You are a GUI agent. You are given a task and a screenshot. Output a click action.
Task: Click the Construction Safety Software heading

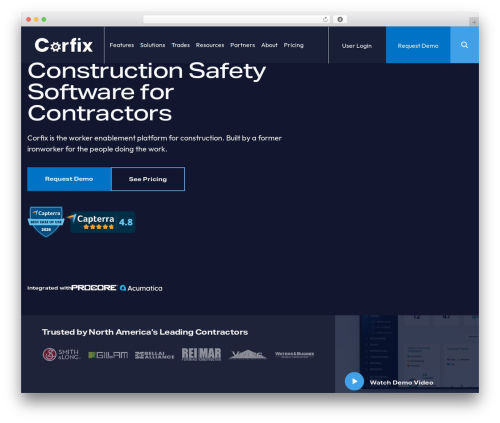[x=147, y=92]
